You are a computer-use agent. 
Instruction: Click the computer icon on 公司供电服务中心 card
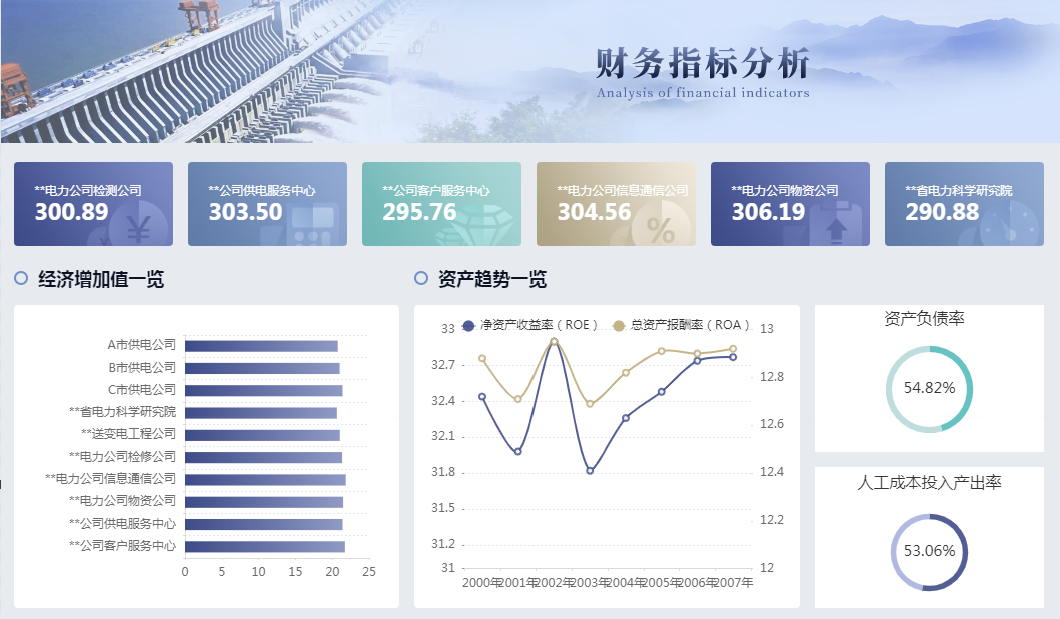click(x=315, y=222)
